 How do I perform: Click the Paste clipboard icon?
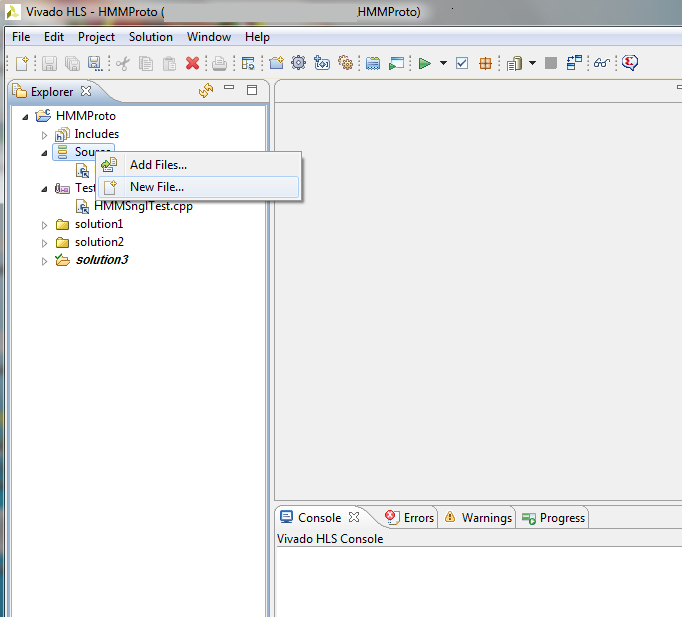pyautogui.click(x=169, y=63)
